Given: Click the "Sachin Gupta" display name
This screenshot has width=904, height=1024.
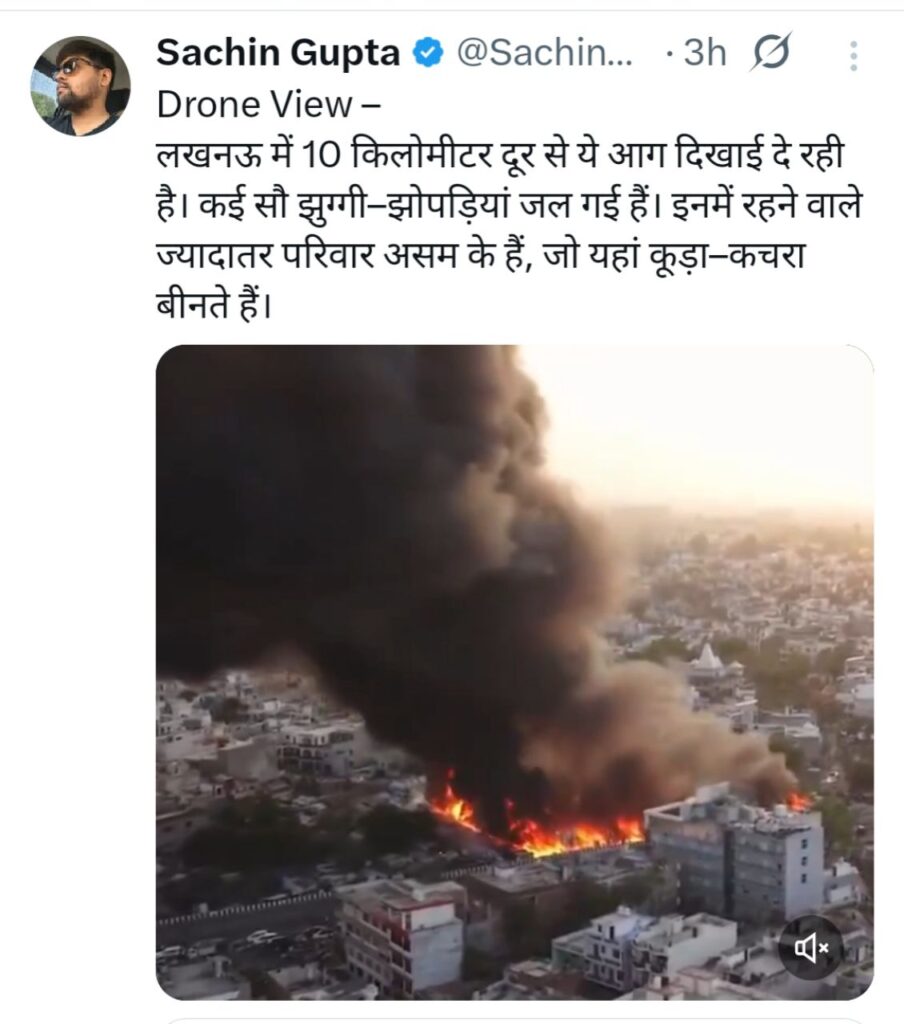Looking at the screenshot, I should (x=277, y=54).
